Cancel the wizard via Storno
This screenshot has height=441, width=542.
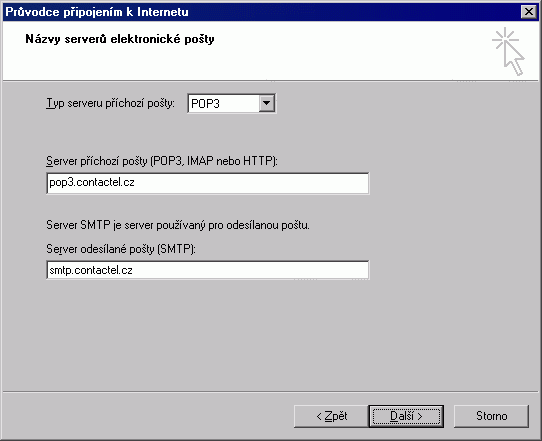(491, 416)
